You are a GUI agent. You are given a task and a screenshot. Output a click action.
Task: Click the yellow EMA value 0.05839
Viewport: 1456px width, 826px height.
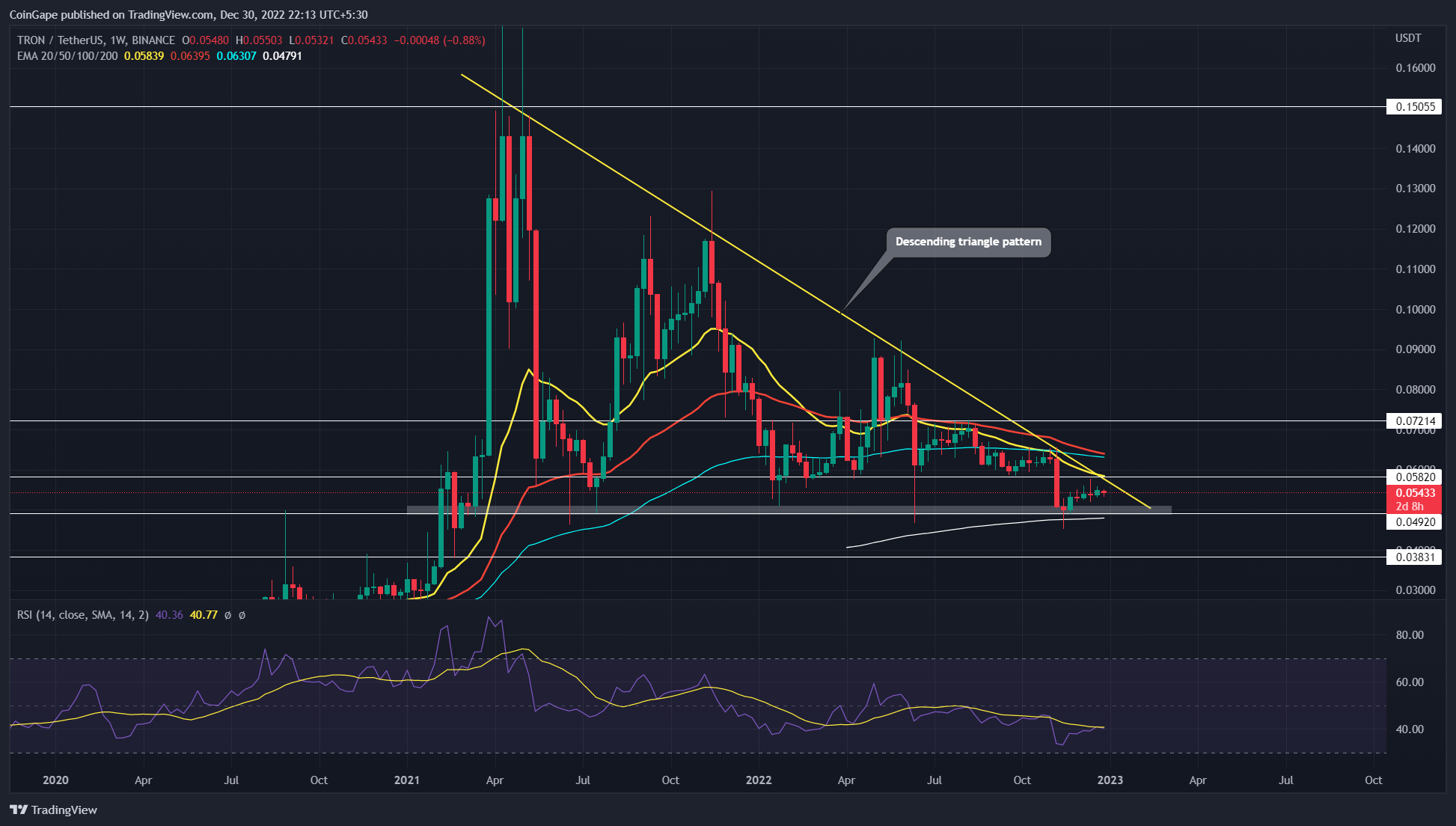pos(144,56)
